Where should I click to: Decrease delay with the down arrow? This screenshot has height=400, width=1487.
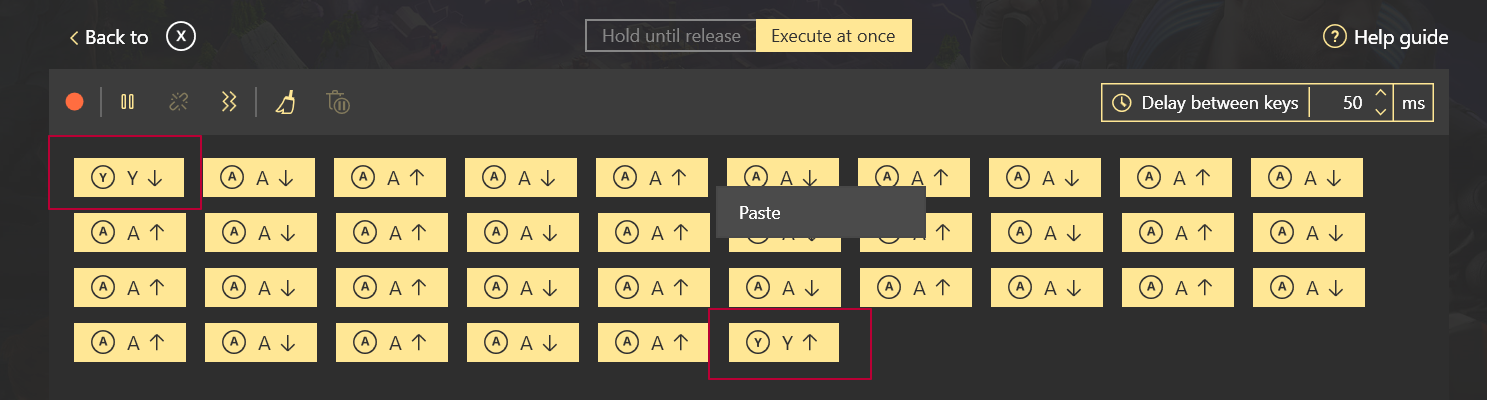click(x=1381, y=111)
